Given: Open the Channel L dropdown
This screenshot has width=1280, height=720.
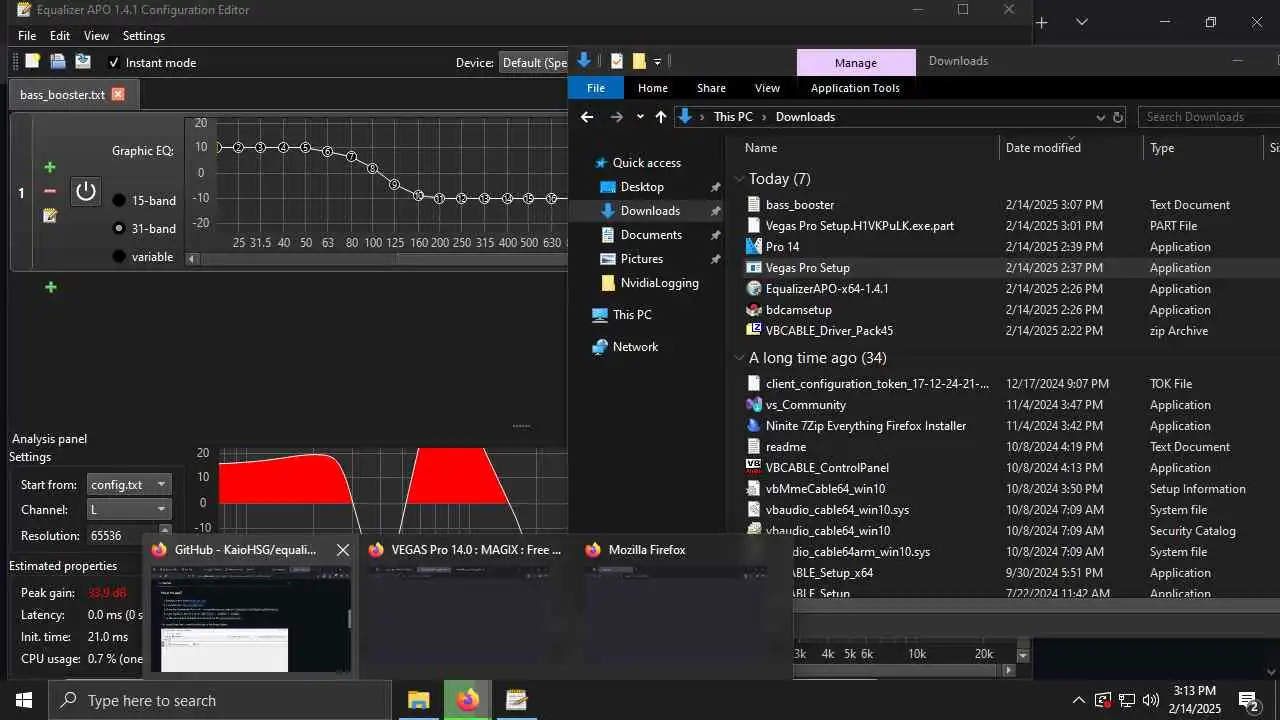Looking at the screenshot, I should pos(129,510).
